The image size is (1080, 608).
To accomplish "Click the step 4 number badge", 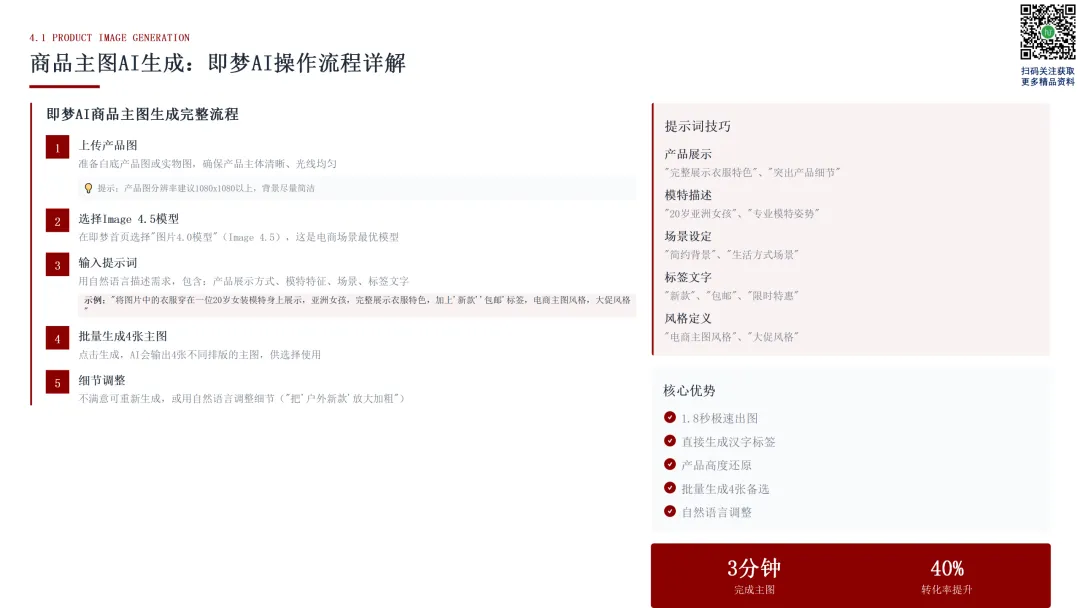I will 57,338.
